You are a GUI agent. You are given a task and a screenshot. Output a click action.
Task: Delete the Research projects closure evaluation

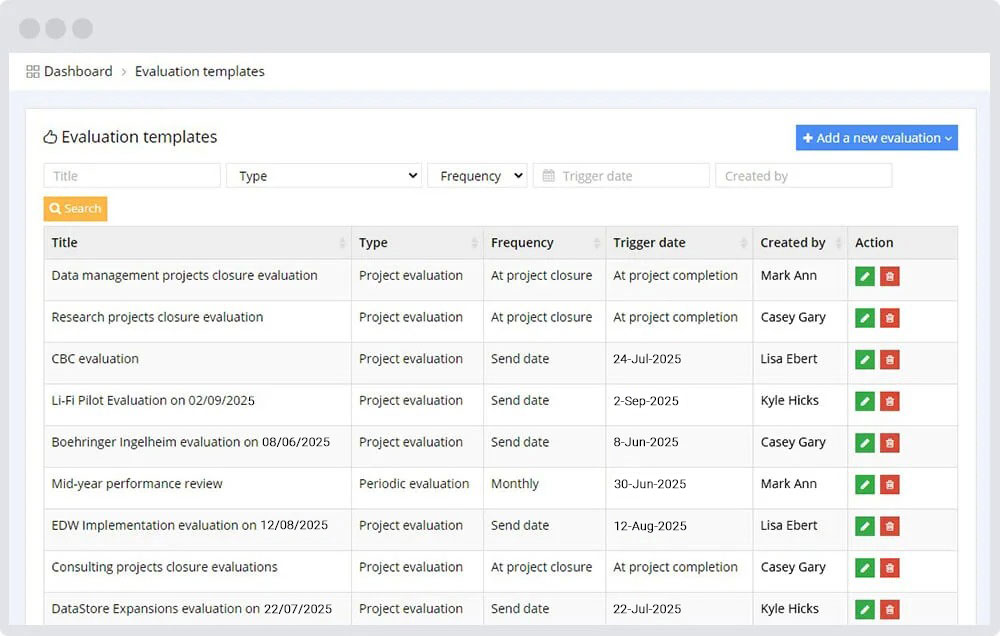890,317
